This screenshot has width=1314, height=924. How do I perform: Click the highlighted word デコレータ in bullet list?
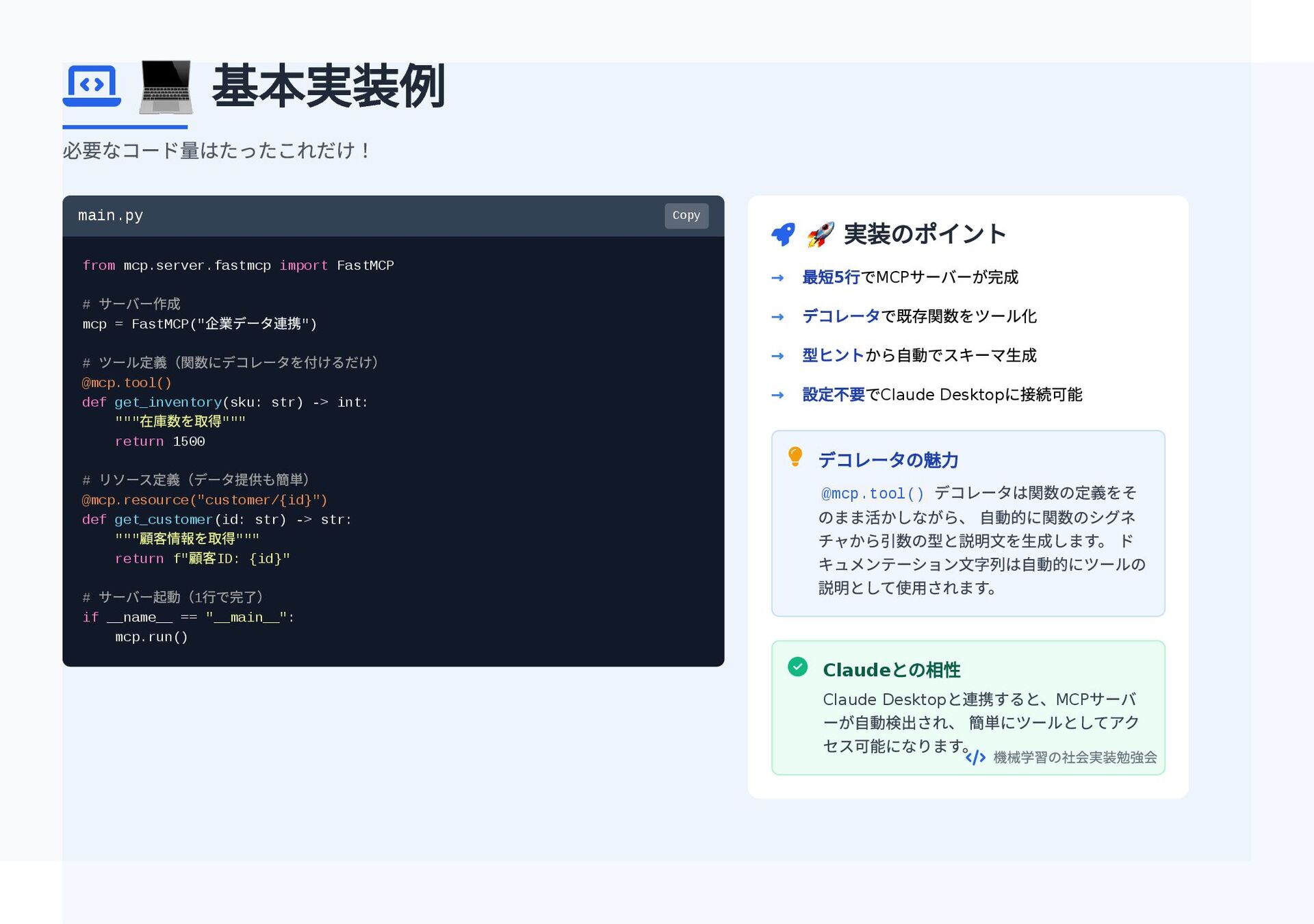[841, 316]
